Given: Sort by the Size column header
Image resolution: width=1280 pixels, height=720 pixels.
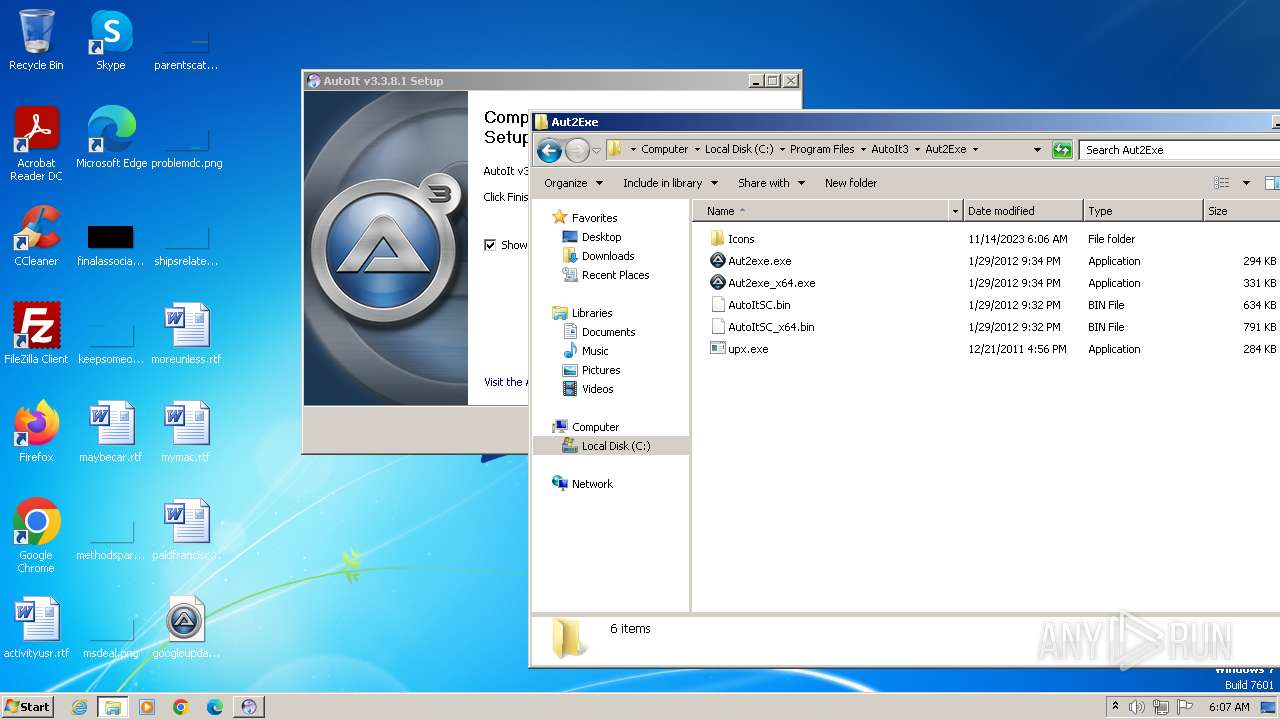Looking at the screenshot, I should point(1242,211).
